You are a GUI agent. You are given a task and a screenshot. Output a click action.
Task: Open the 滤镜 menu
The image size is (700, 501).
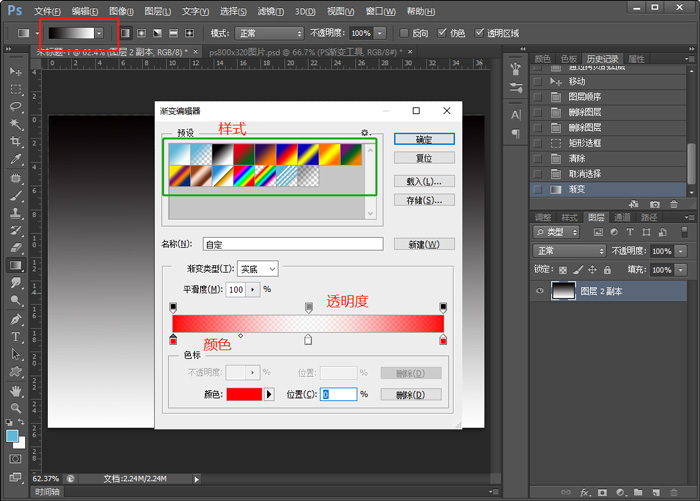click(271, 11)
